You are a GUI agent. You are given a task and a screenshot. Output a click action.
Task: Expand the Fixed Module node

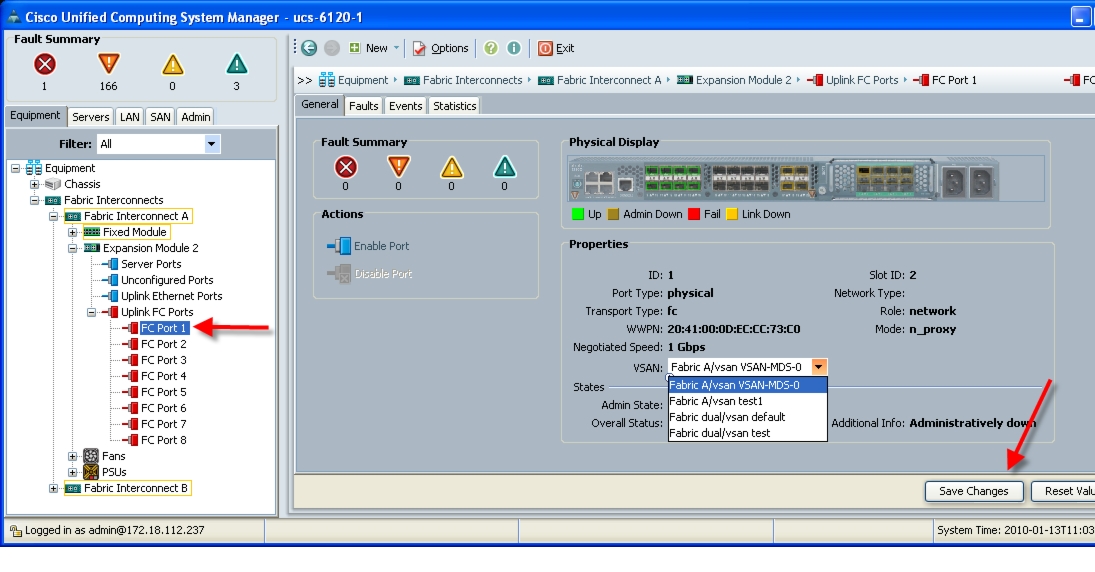[72, 233]
